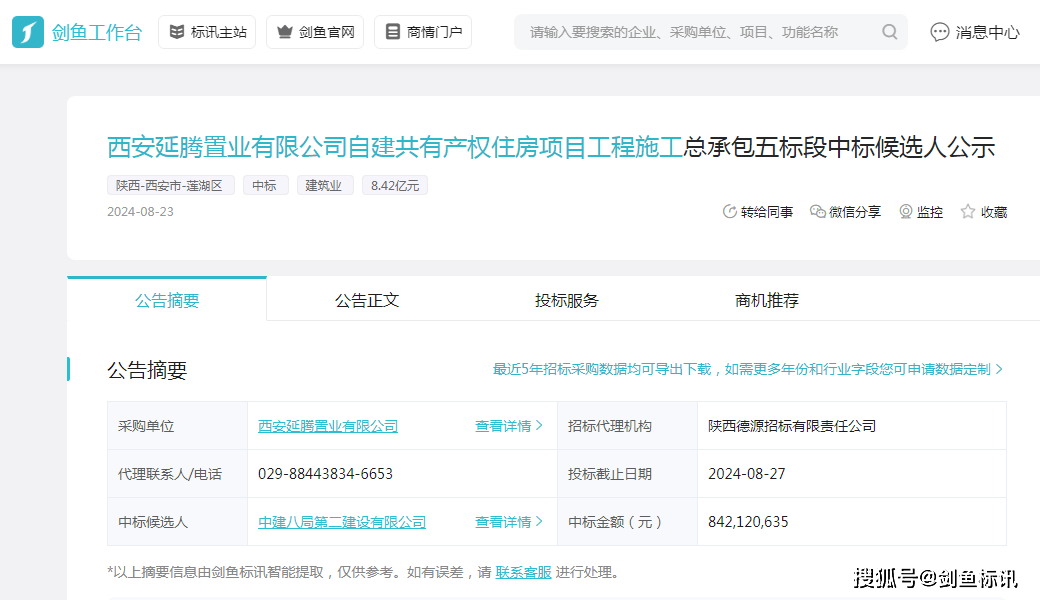Click the 8.42亿元 amount tag
The image size is (1040, 600).
click(395, 186)
